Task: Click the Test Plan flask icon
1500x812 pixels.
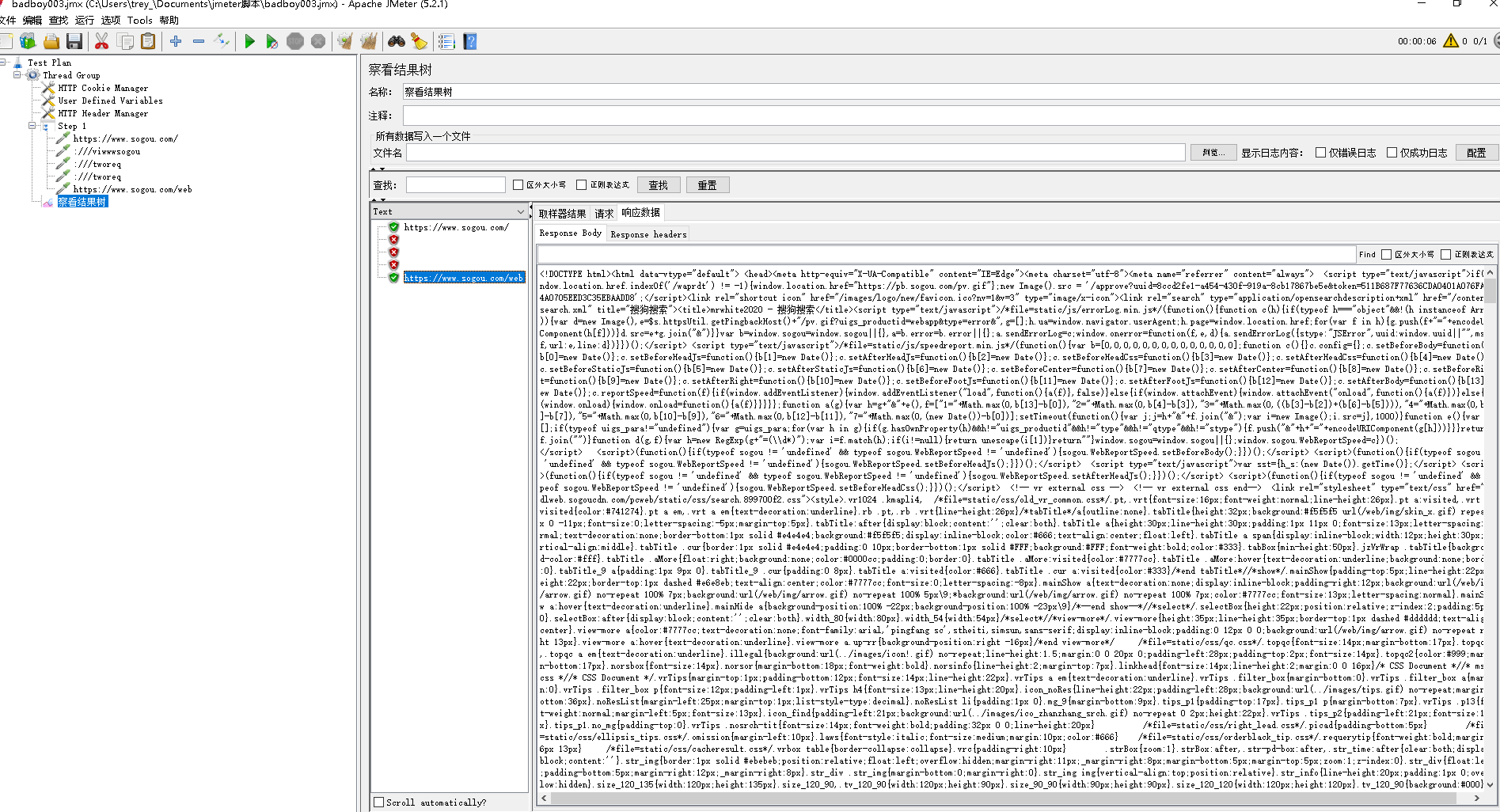Action: pos(18,63)
